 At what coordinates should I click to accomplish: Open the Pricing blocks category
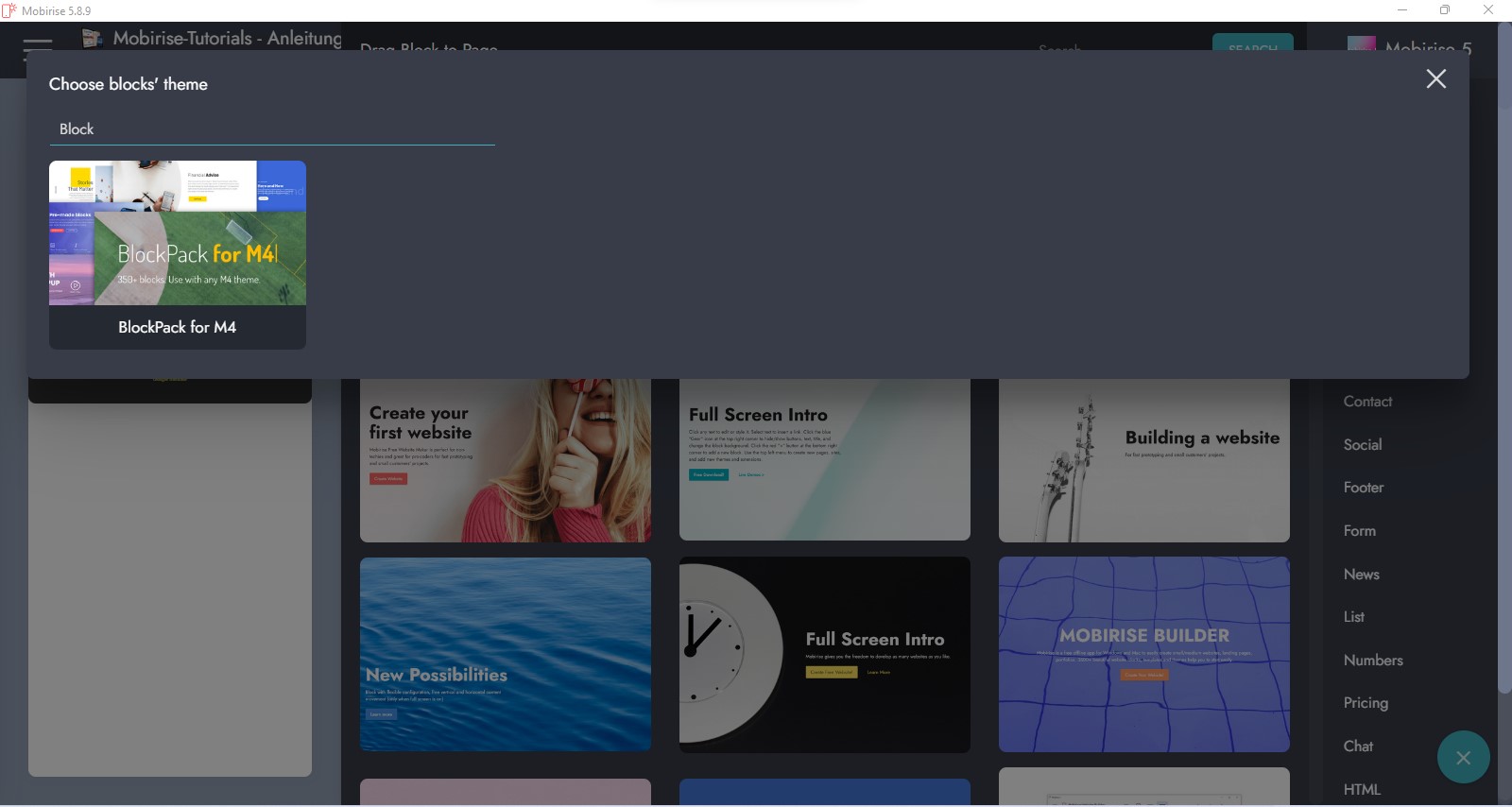(x=1366, y=703)
